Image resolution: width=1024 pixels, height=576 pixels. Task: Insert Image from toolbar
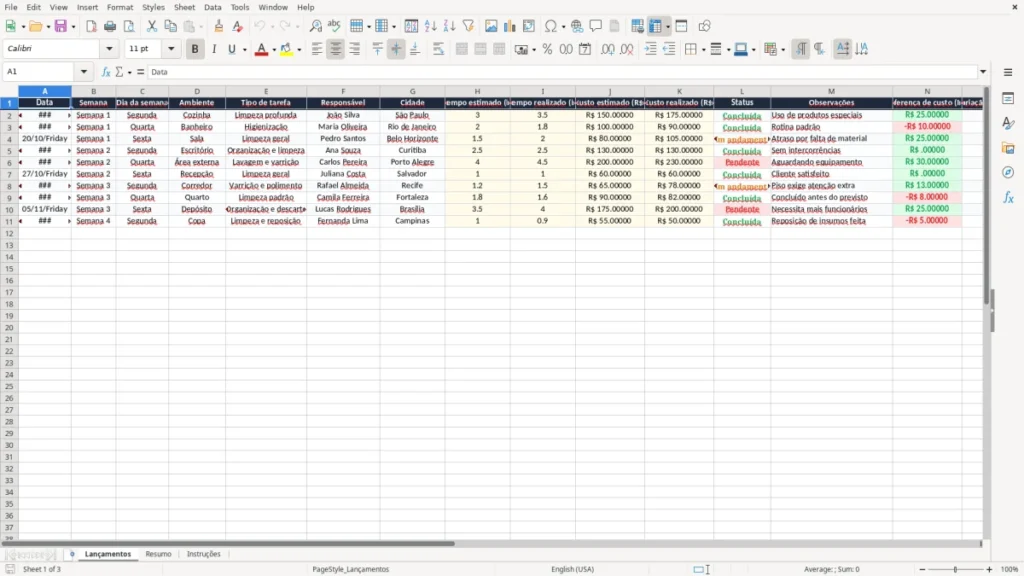[x=491, y=26]
